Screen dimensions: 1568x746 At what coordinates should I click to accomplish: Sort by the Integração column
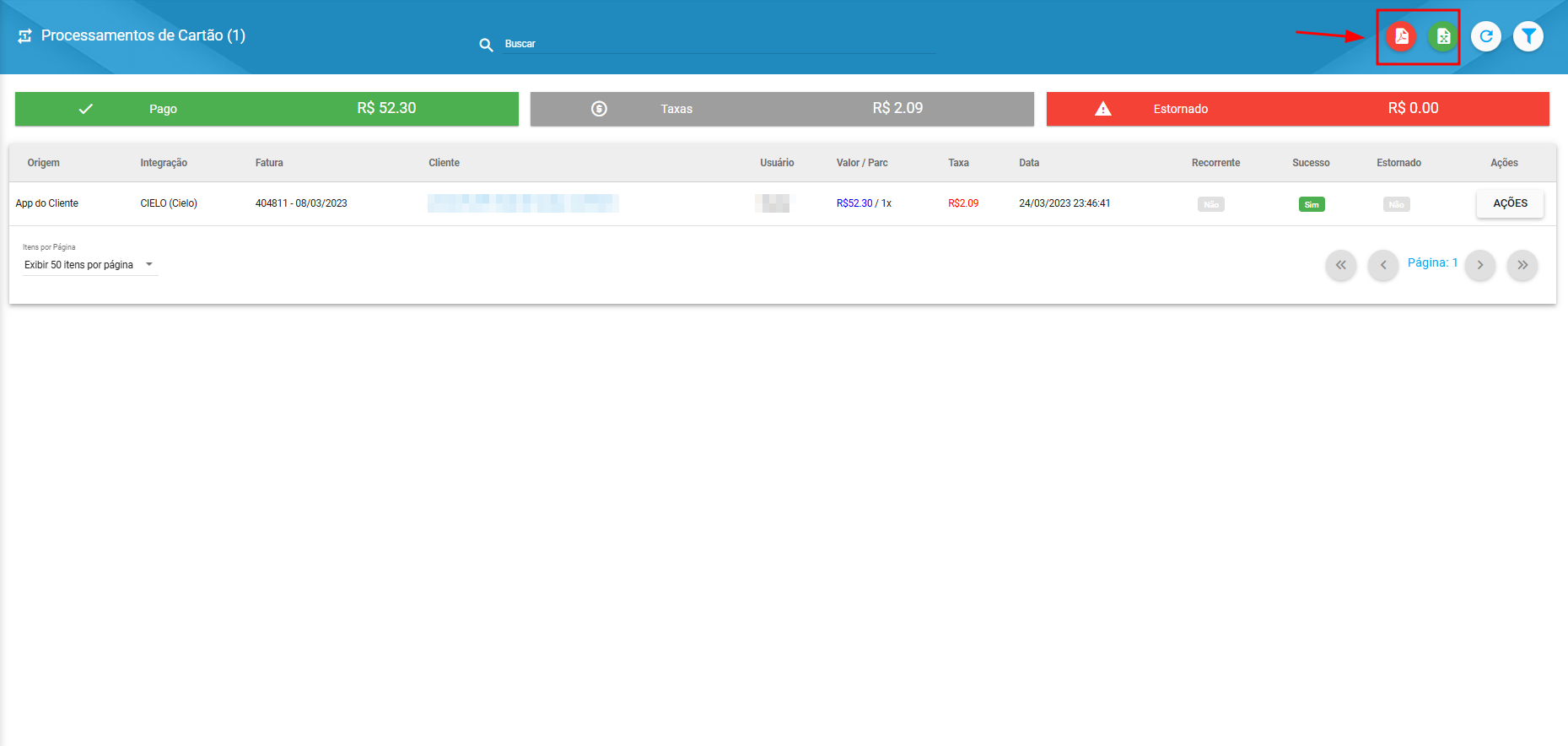tap(164, 163)
